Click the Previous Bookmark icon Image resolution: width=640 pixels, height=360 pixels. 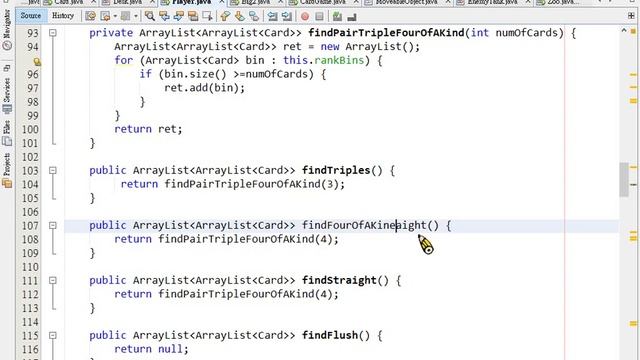[x=225, y=16]
